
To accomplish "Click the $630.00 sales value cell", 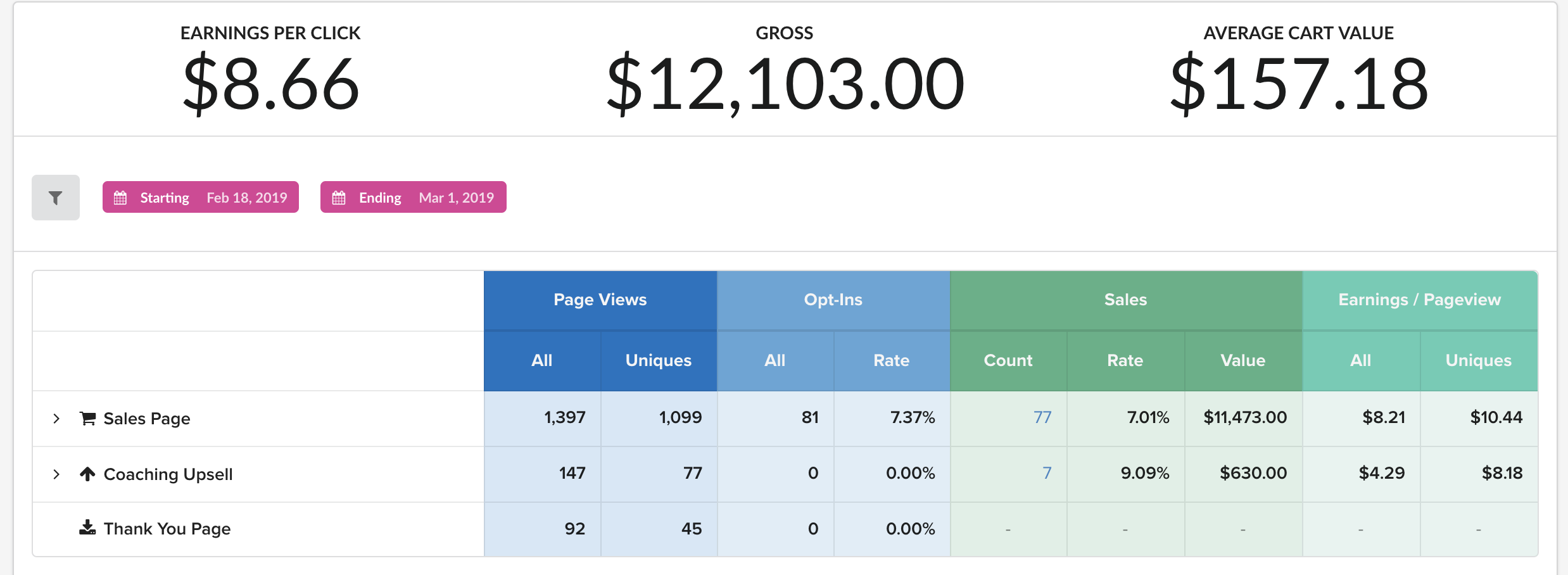I will (1243, 474).
